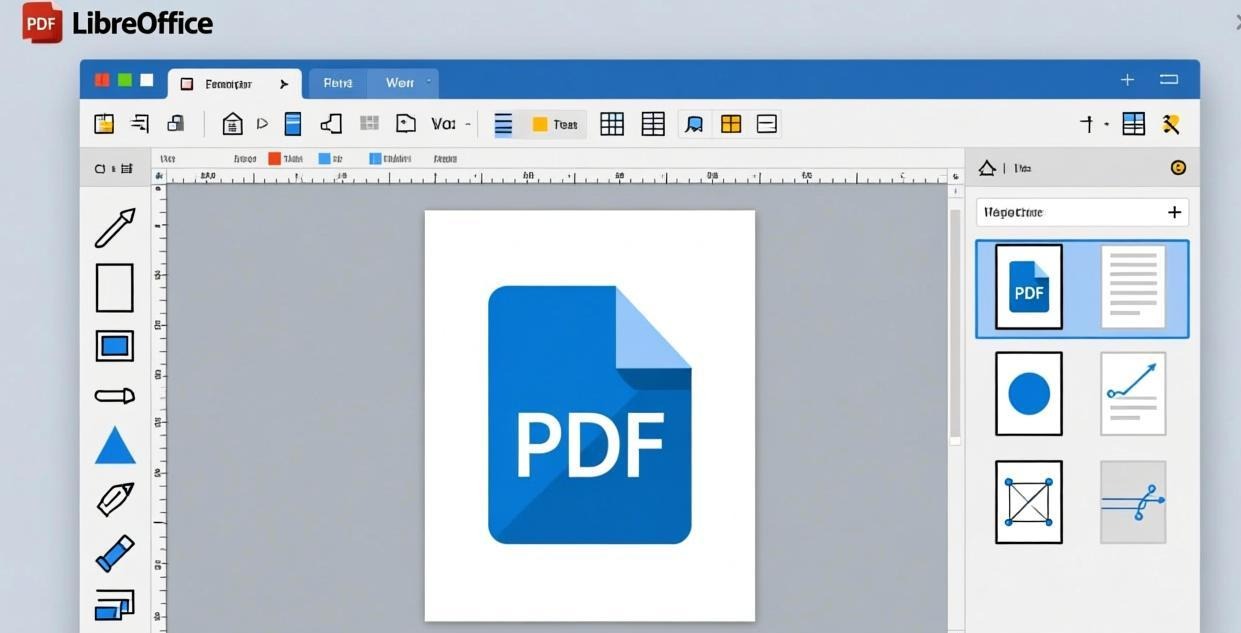1241x633 pixels.
Task: Click the plus button in side panel field
Action: click(1174, 212)
